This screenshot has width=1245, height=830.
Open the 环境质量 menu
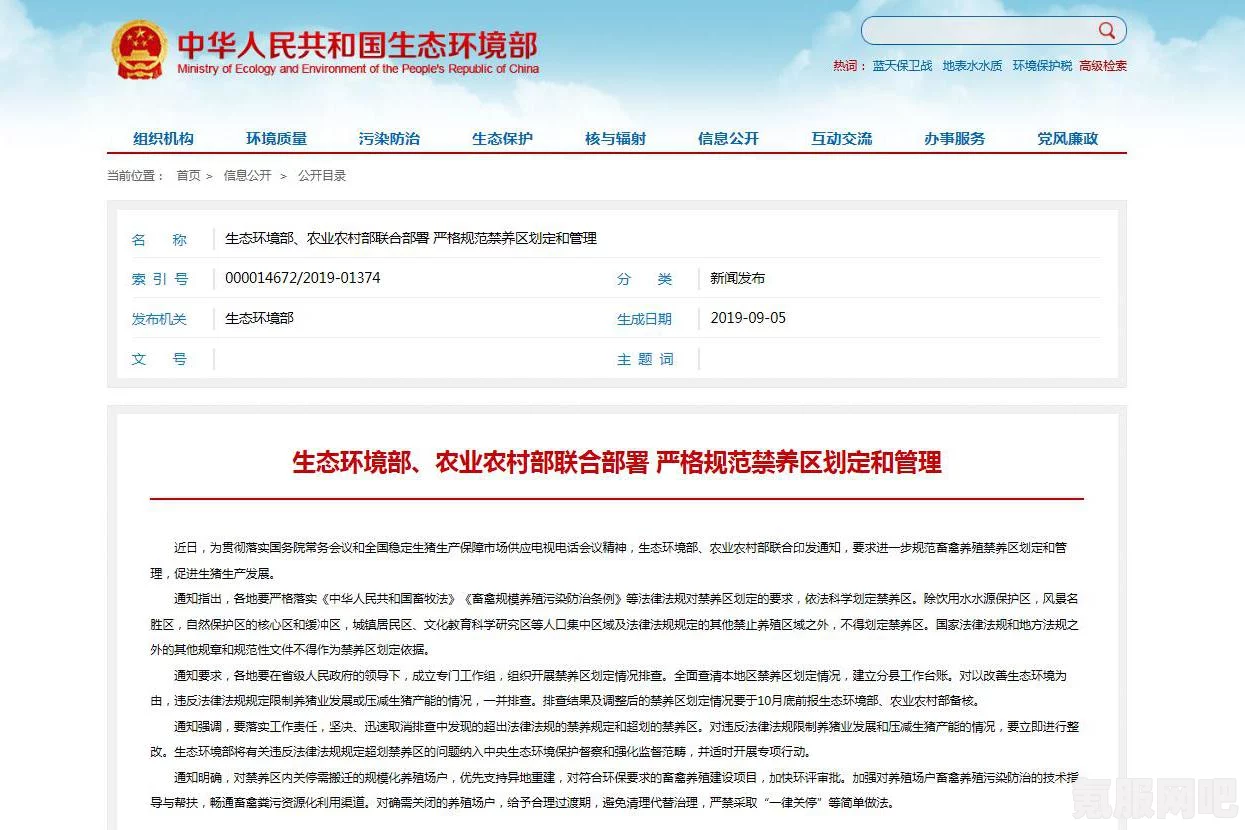click(x=277, y=139)
